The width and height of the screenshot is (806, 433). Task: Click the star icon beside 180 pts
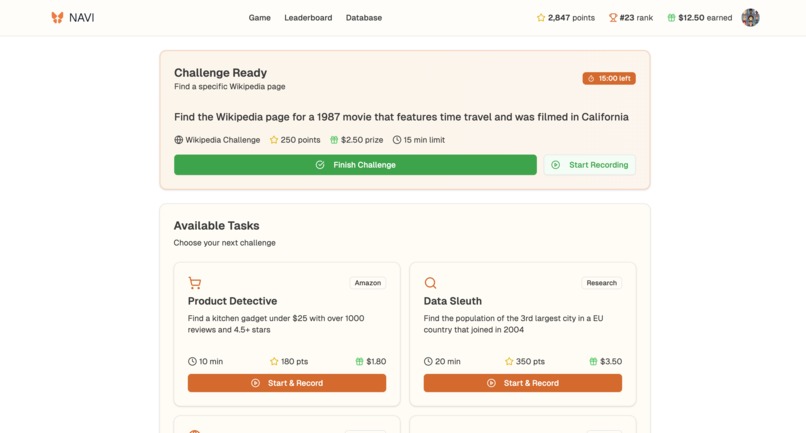[274, 362]
